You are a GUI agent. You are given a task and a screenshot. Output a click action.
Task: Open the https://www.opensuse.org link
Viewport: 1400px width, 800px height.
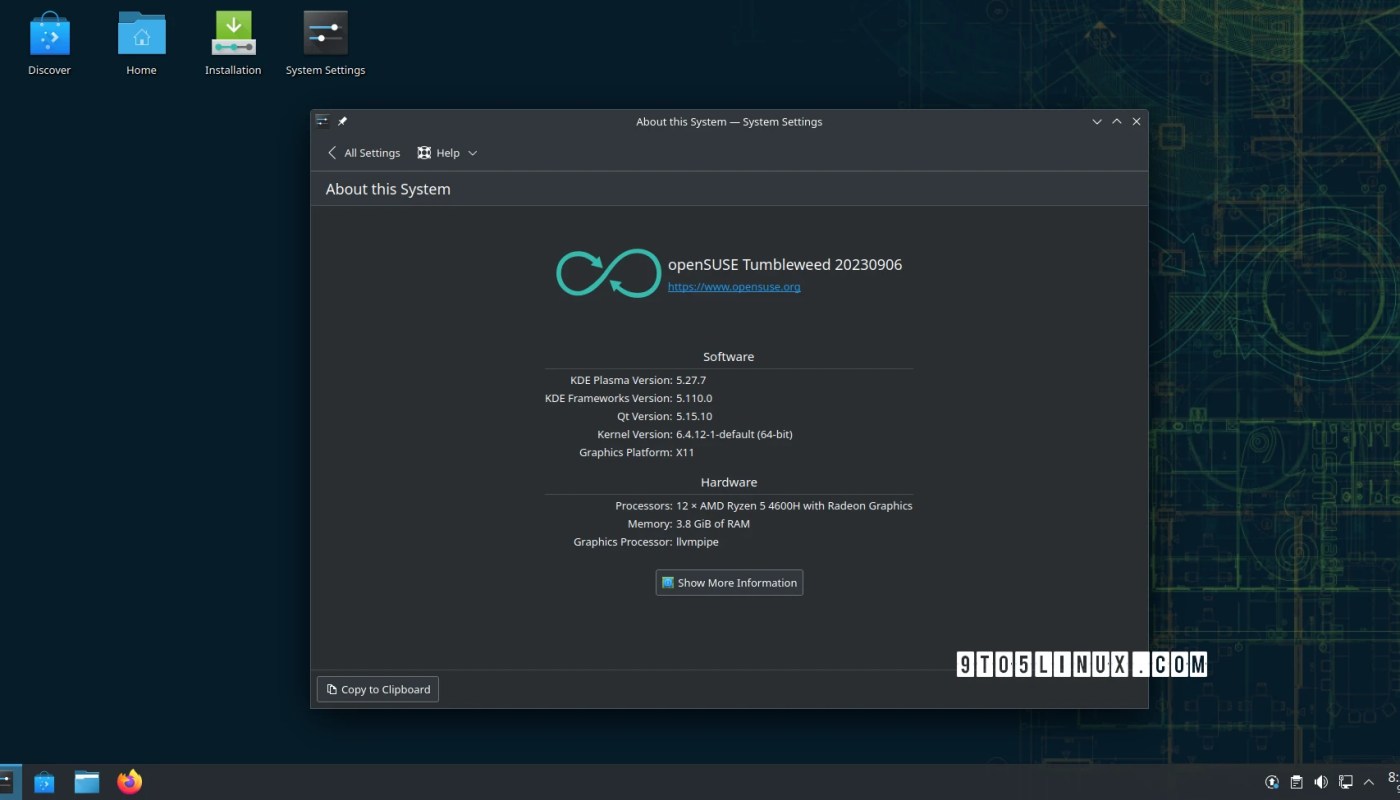pos(734,287)
